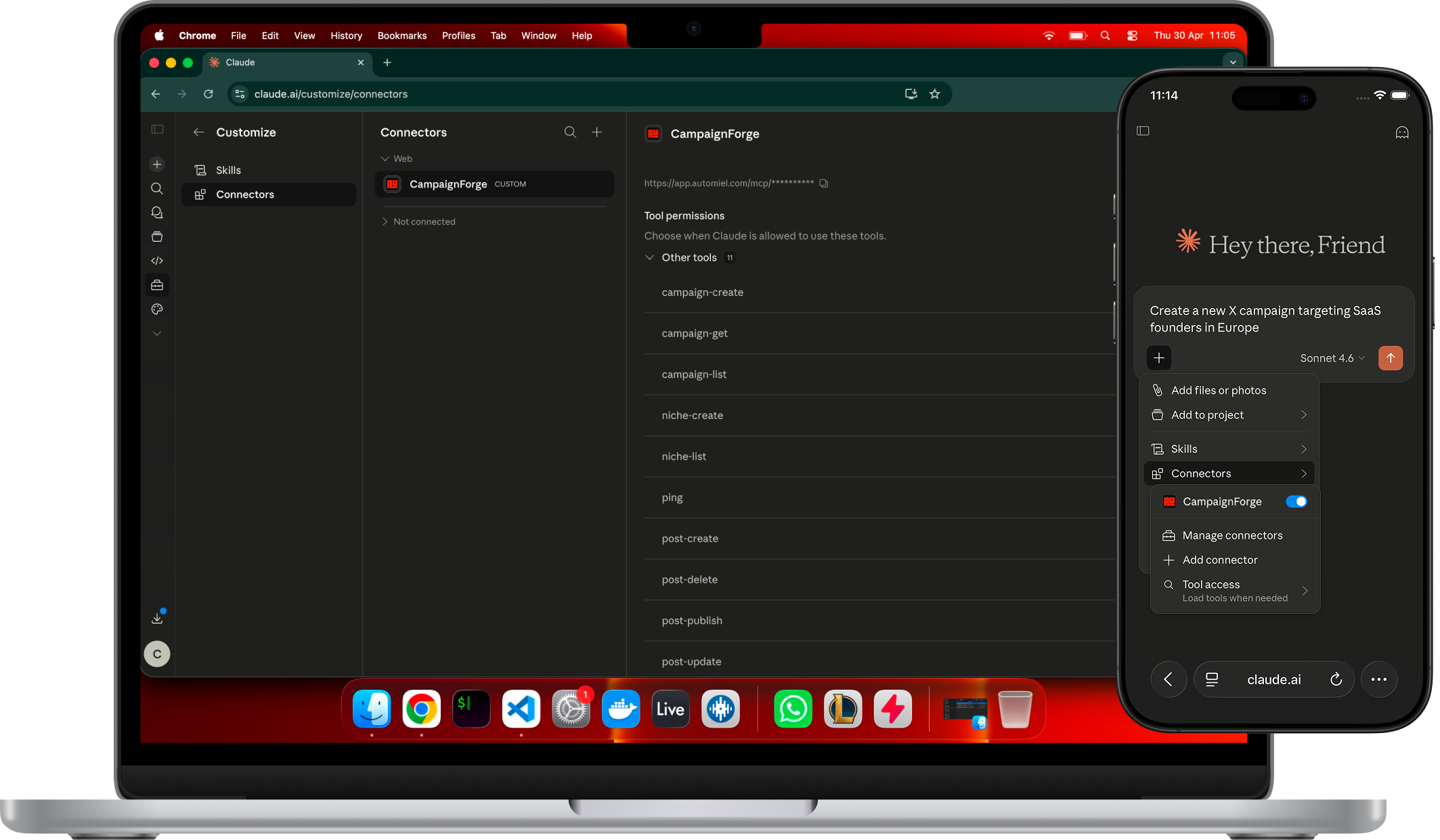Send the prompt with the orange arrow button
This screenshot has height=840, width=1440.
click(x=1391, y=358)
